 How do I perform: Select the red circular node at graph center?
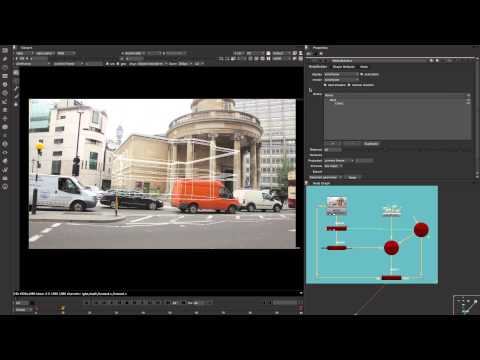pos(391,248)
